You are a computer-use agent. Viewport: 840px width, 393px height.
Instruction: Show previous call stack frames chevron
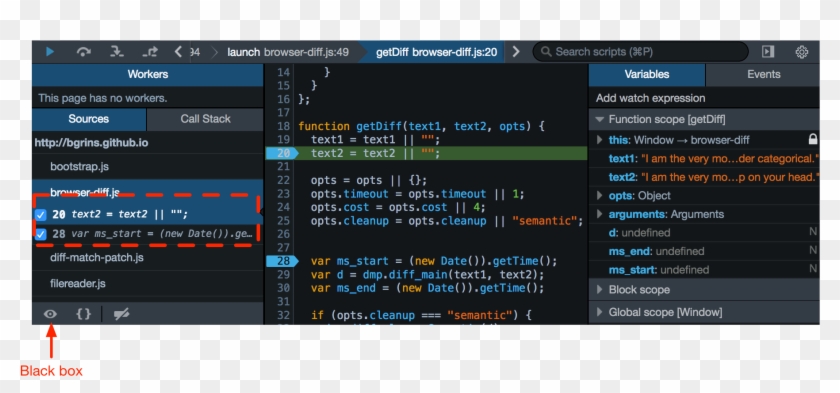click(179, 52)
